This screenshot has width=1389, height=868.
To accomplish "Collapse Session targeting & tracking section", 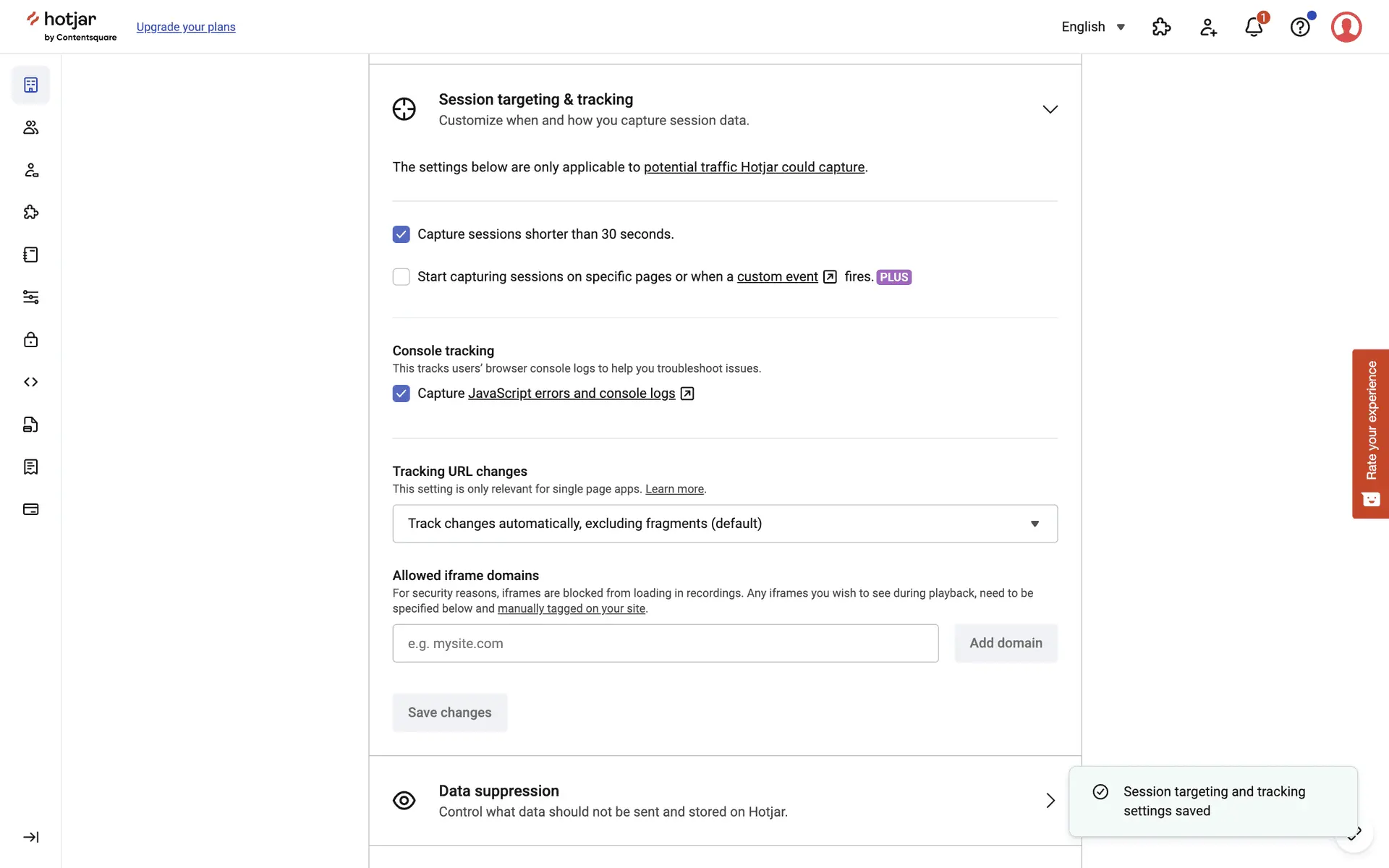I will (1050, 109).
